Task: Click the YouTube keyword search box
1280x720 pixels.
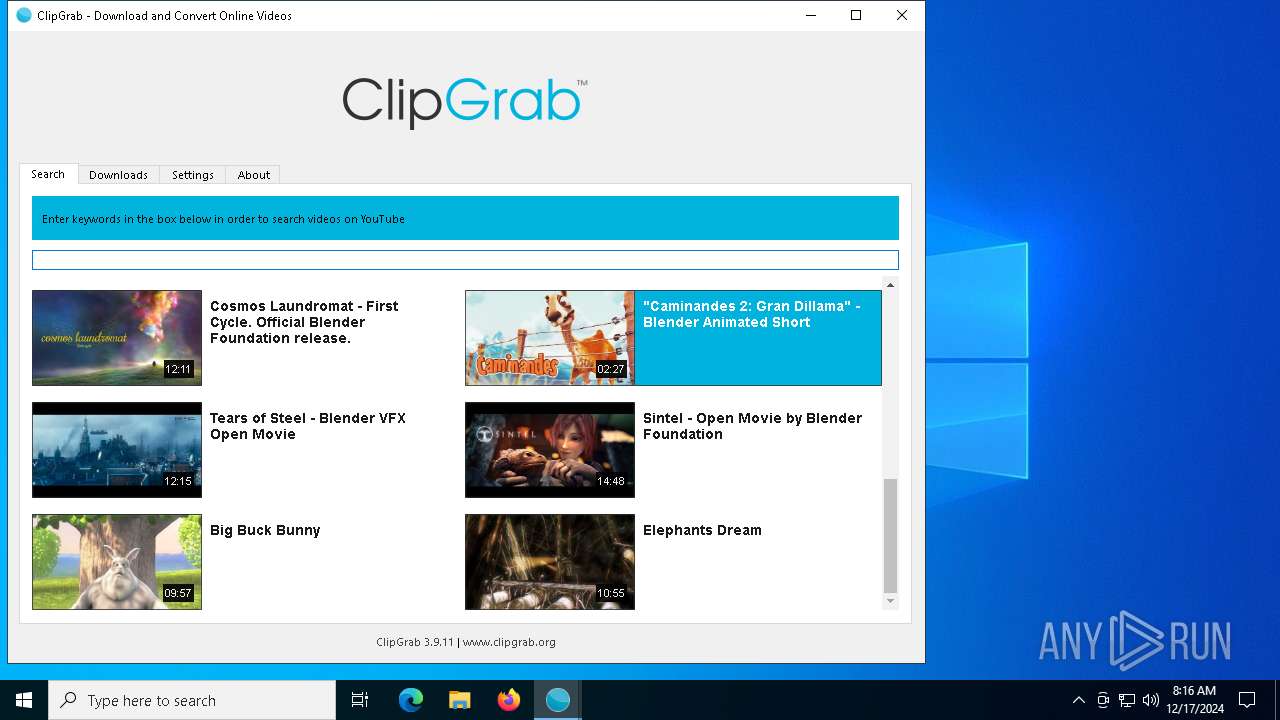Action: [x=465, y=260]
